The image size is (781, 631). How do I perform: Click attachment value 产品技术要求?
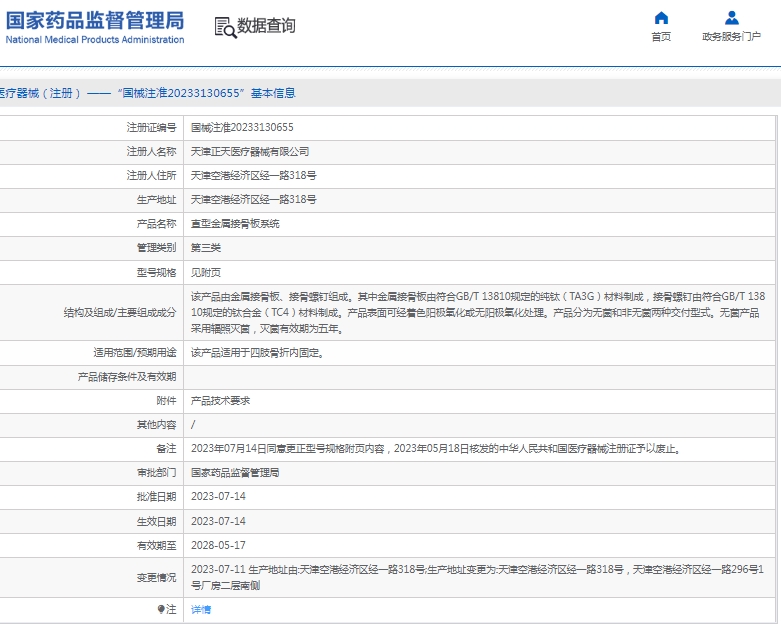[221, 401]
